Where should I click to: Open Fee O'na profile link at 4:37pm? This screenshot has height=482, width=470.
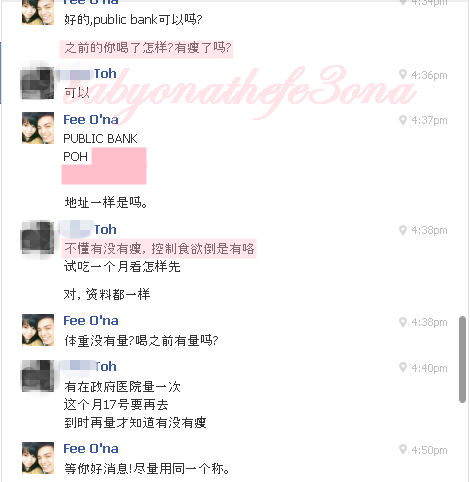91,119
